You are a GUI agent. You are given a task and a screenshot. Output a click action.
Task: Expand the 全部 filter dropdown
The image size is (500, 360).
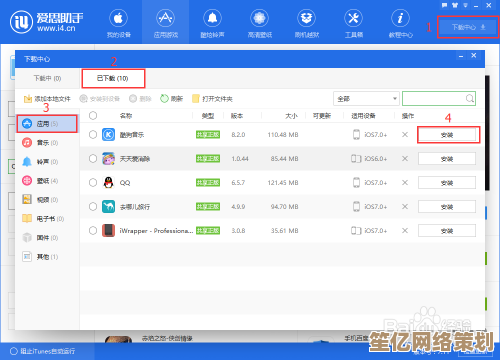click(366, 99)
